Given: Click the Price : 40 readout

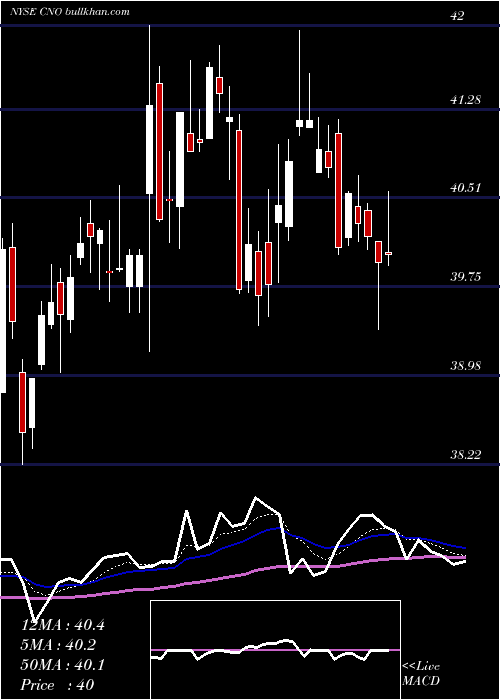Looking at the screenshot, I should point(58,685).
